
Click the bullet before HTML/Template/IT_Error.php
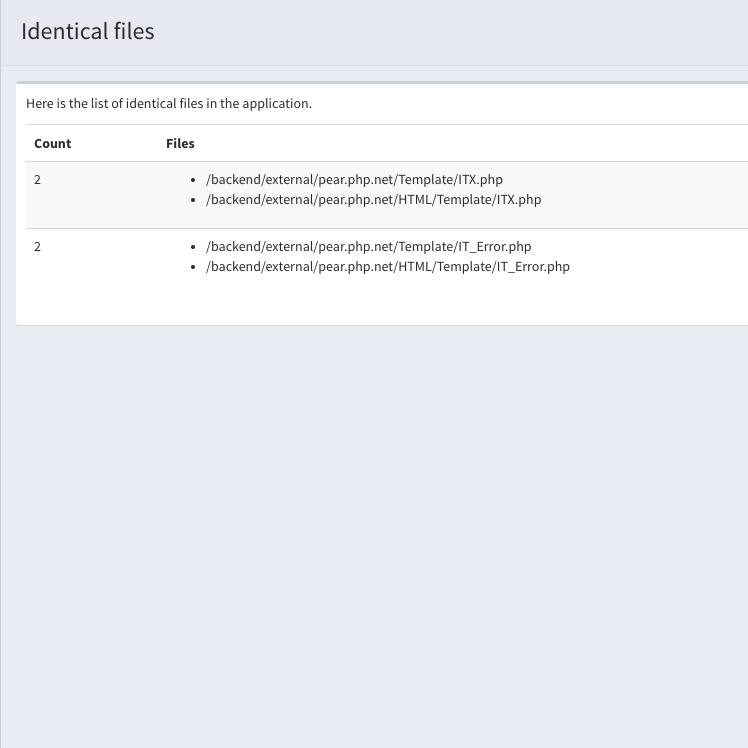coord(193,267)
